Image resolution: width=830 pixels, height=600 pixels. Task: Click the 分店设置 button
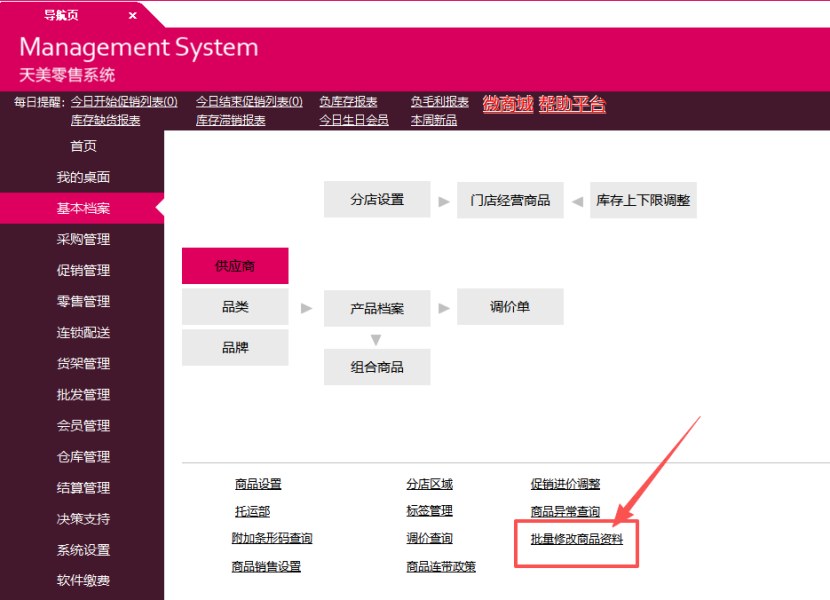(x=377, y=200)
